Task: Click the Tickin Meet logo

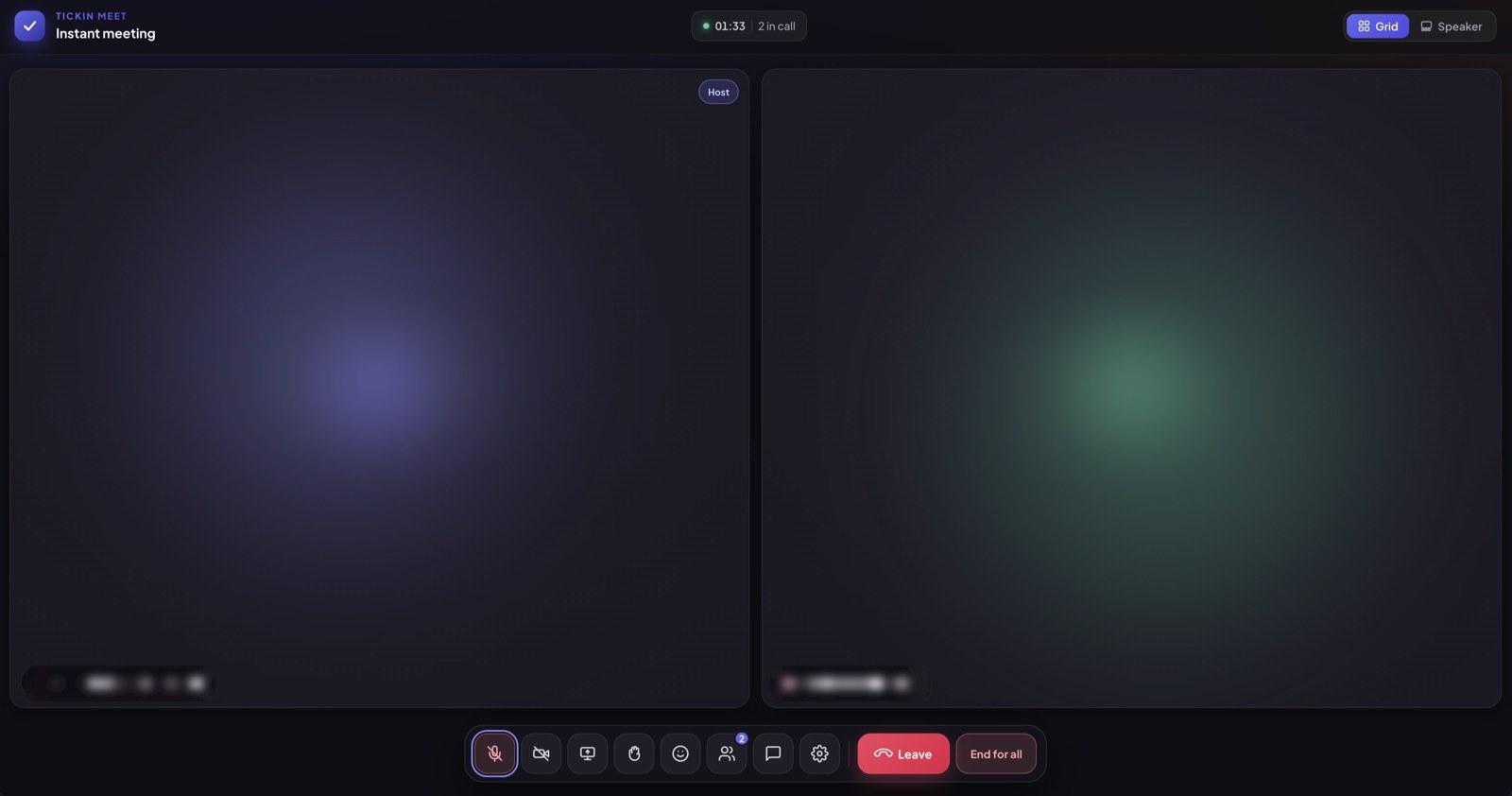Action: point(29,26)
